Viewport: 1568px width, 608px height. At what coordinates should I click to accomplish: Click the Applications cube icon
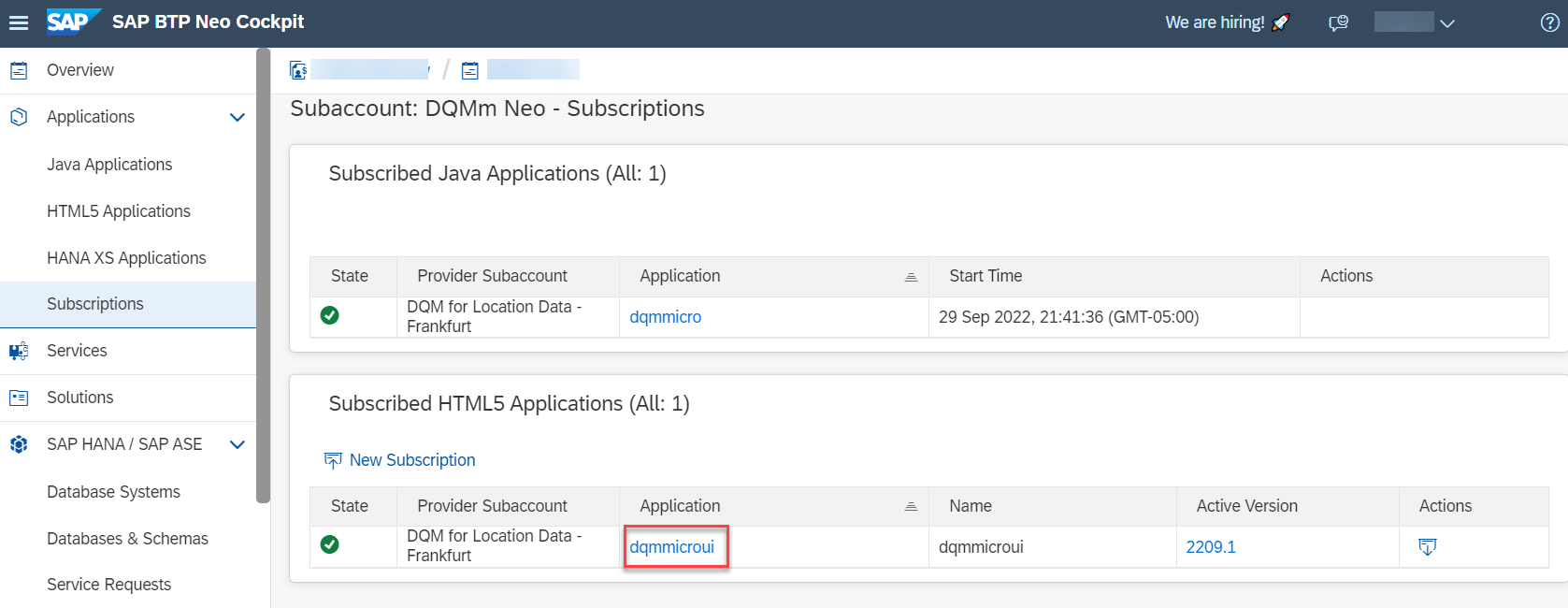(x=19, y=117)
